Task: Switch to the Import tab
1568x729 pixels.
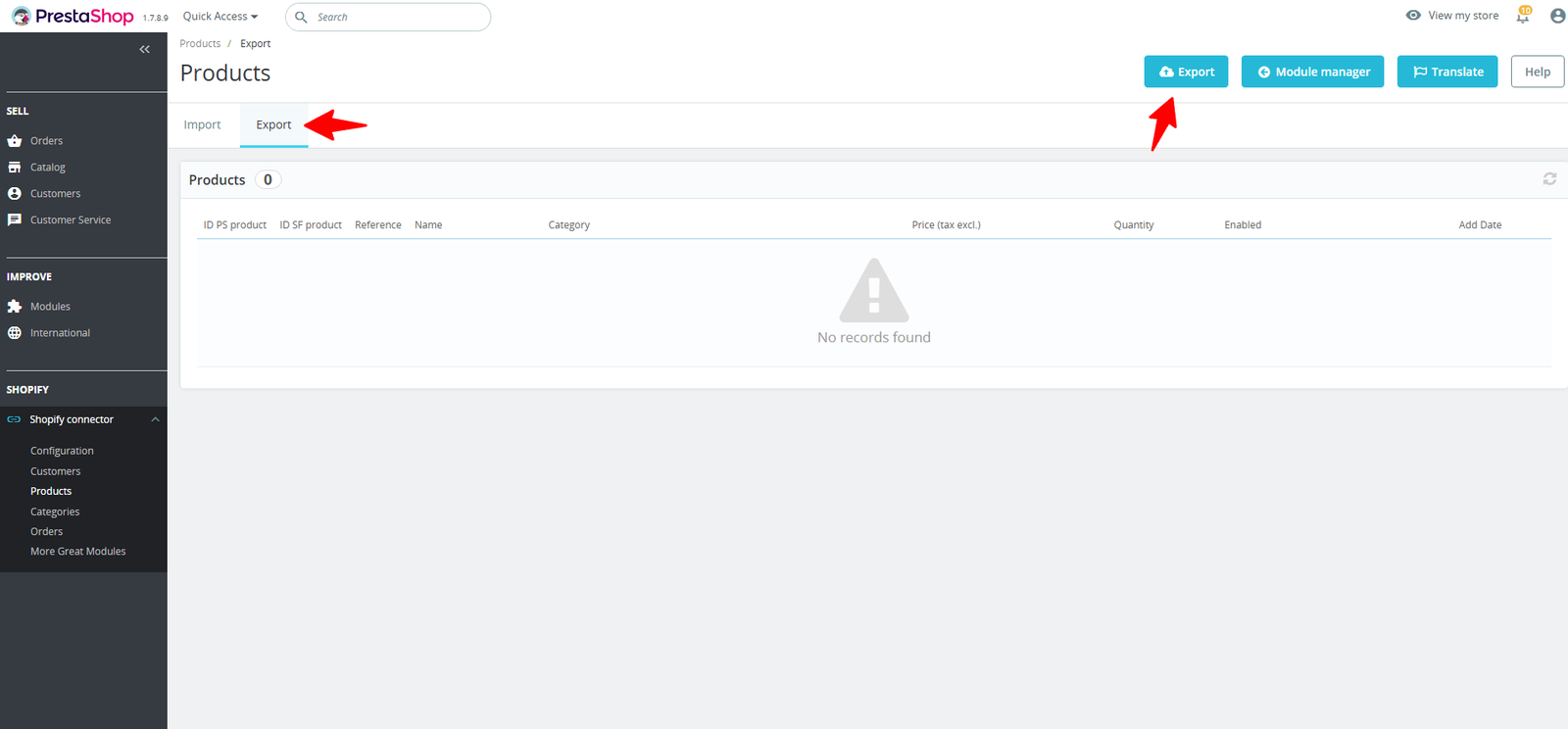Action: pos(202,124)
